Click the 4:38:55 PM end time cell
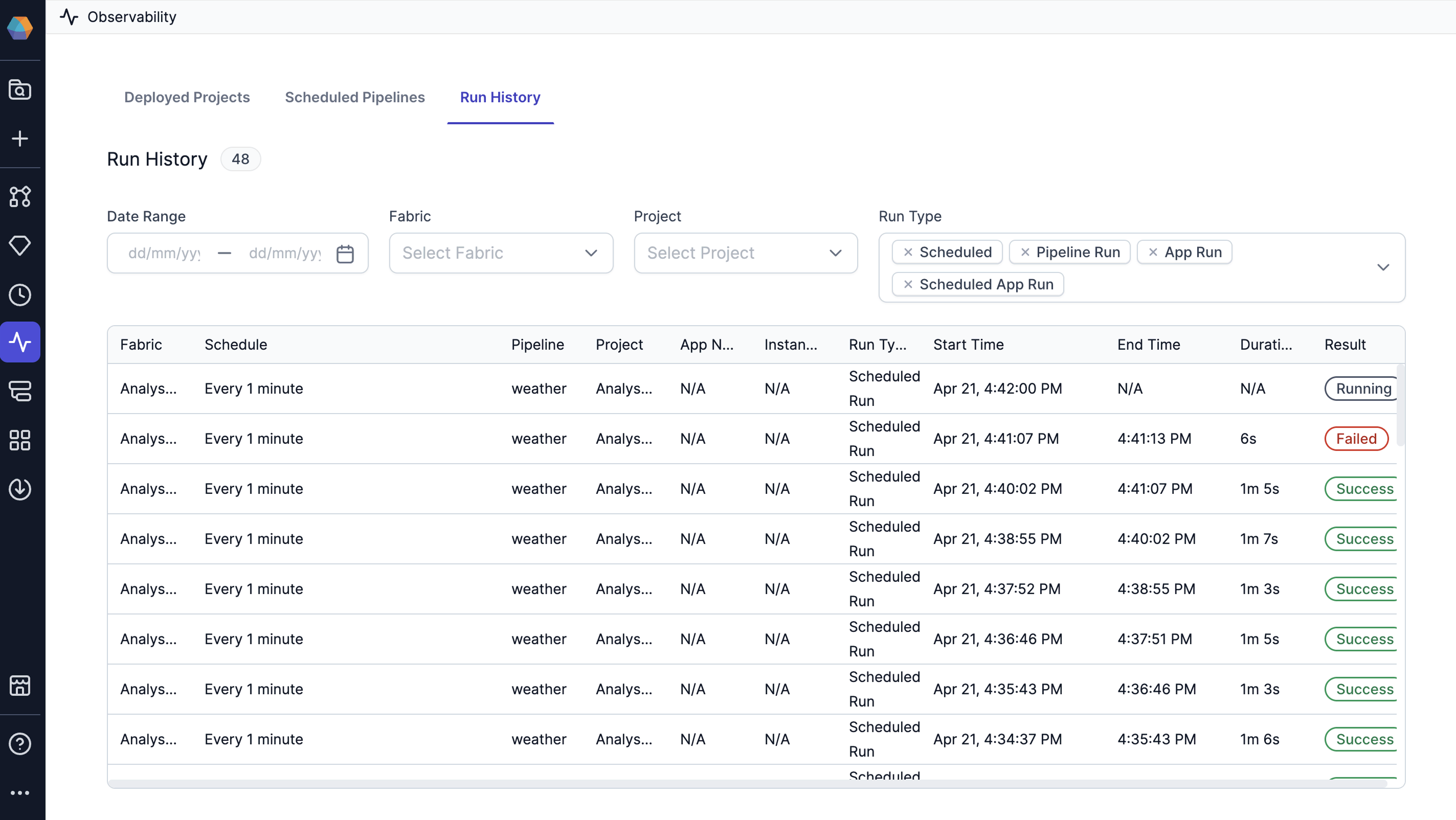 tap(1156, 589)
